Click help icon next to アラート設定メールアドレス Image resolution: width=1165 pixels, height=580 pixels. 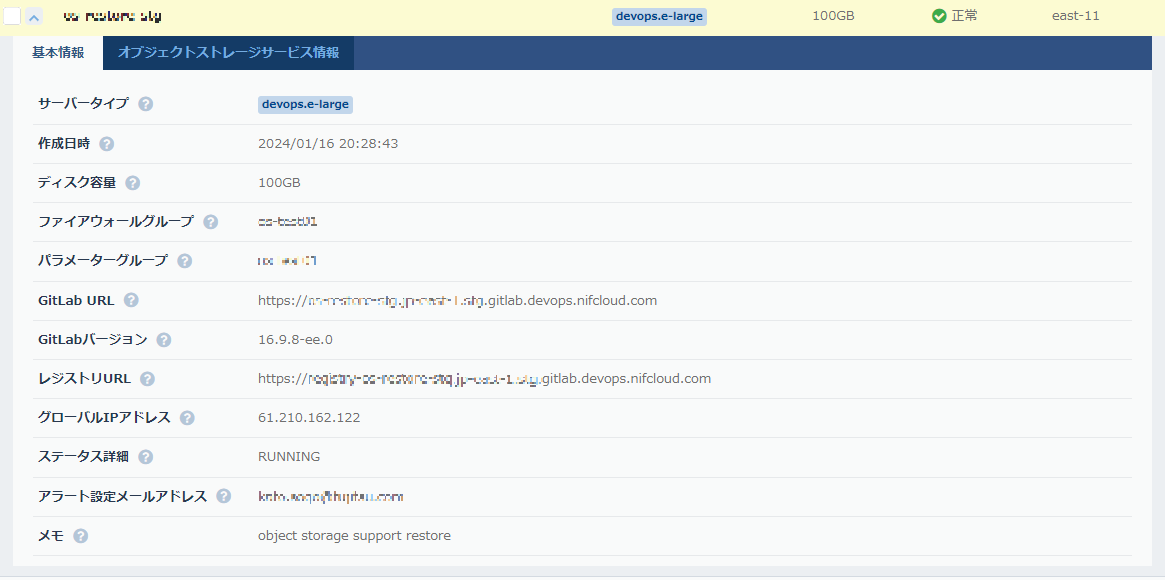tap(224, 496)
